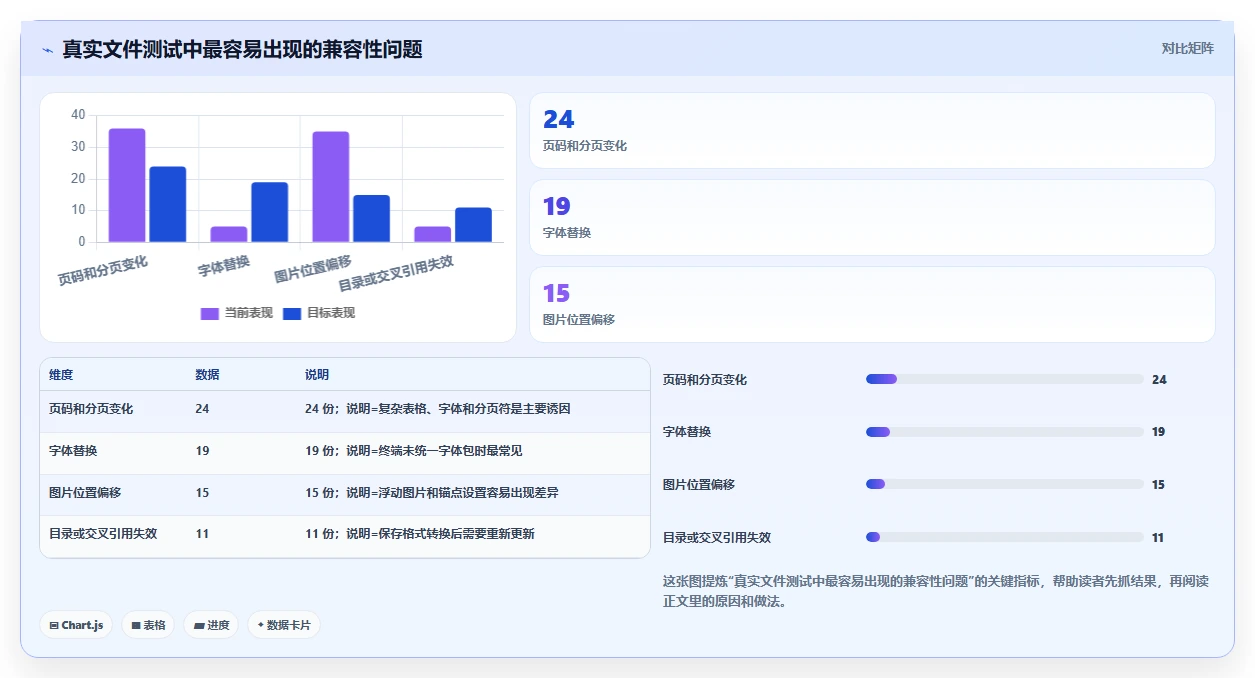Click description '24 份；说明=复杂表格、字体和分页符是主要诱因'

pyautogui.click(x=438, y=409)
